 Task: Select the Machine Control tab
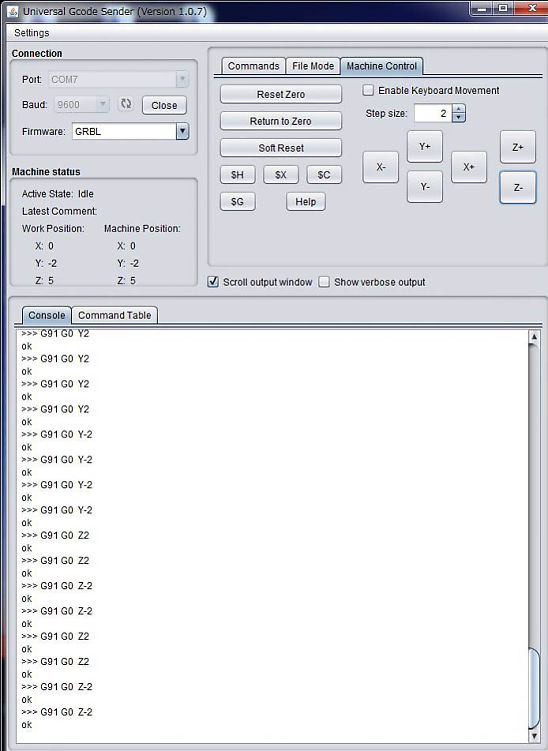pyautogui.click(x=382, y=66)
